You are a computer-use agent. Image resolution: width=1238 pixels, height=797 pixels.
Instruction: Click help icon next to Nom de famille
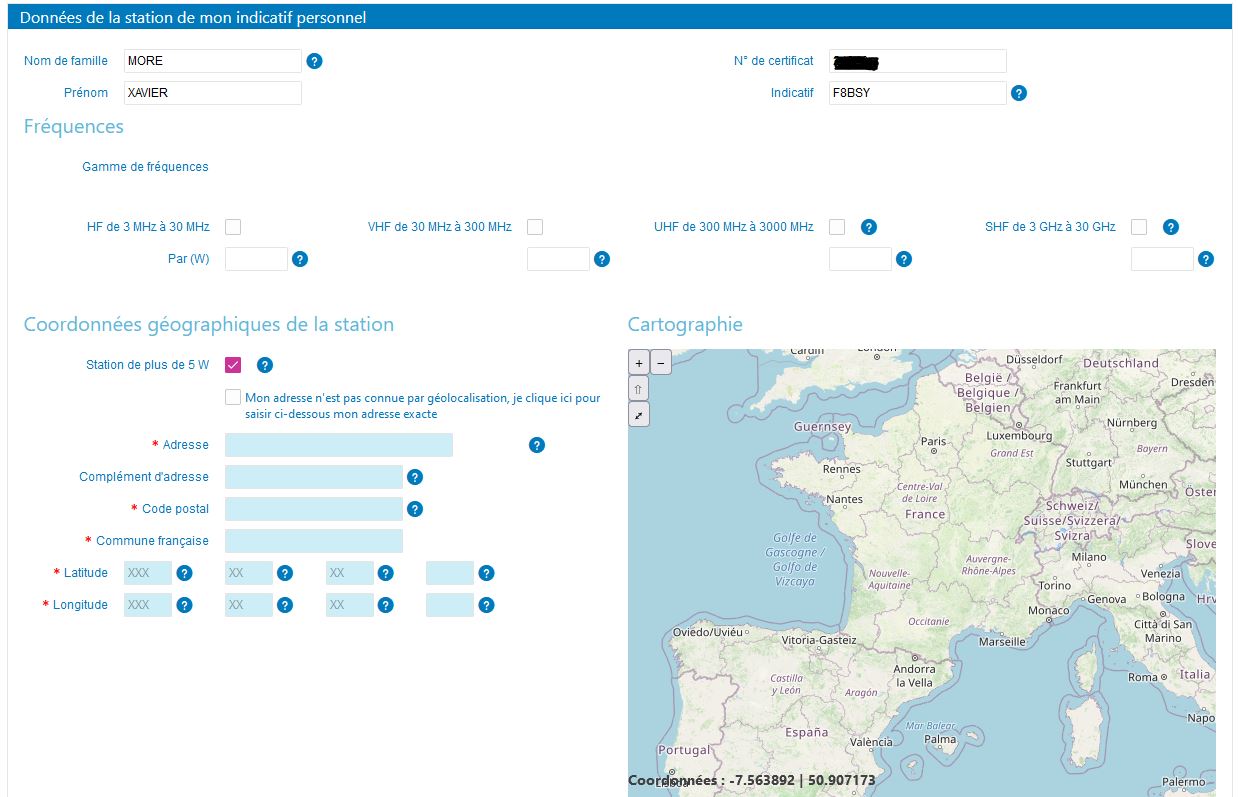[314, 61]
